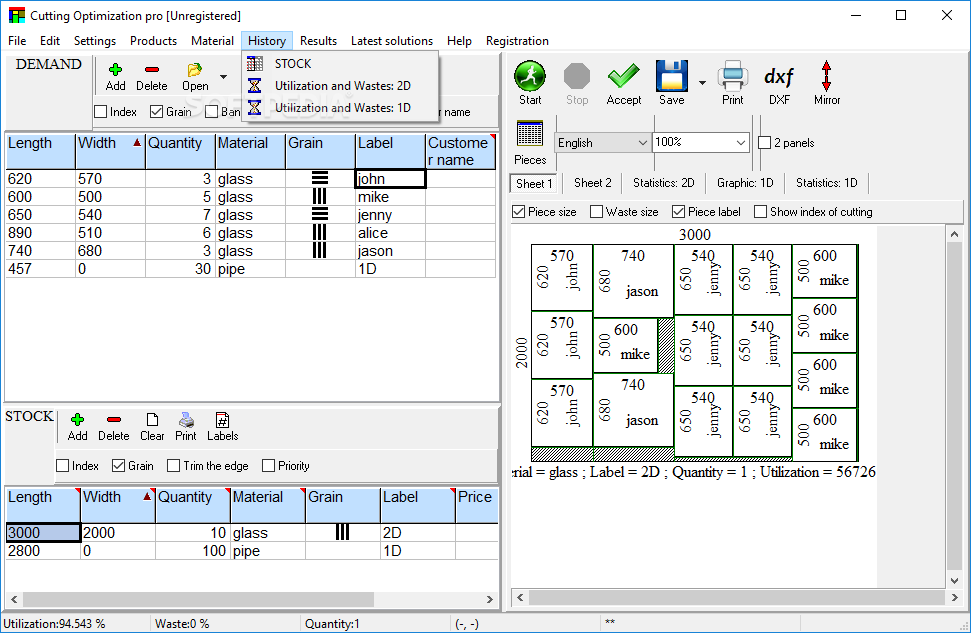Click the Mirror red arrows icon
This screenshot has height=633, width=971.
826,76
